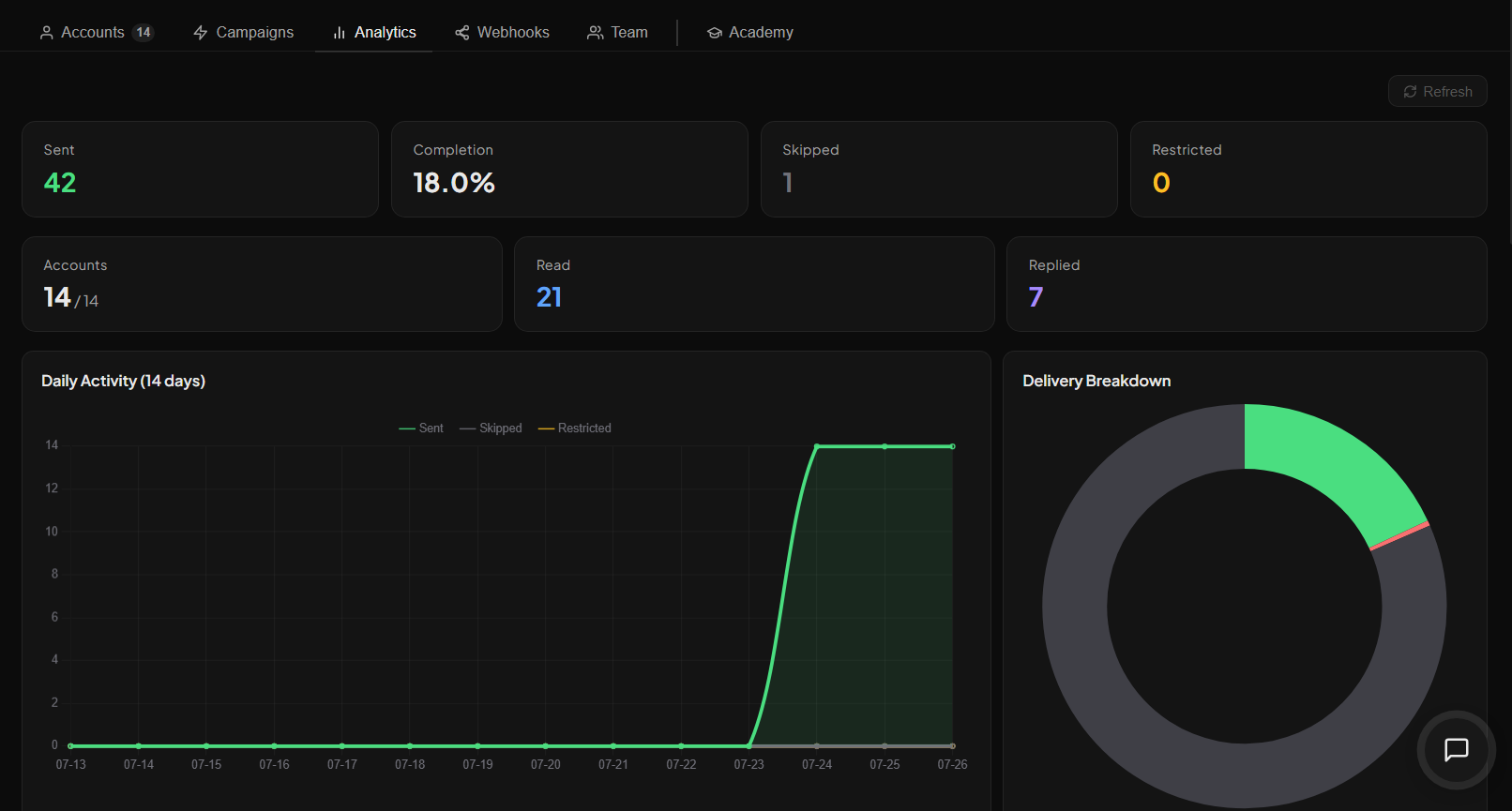Toggle the Skipped series in chart legend
Image resolution: width=1512 pixels, height=811 pixels.
pos(491,428)
